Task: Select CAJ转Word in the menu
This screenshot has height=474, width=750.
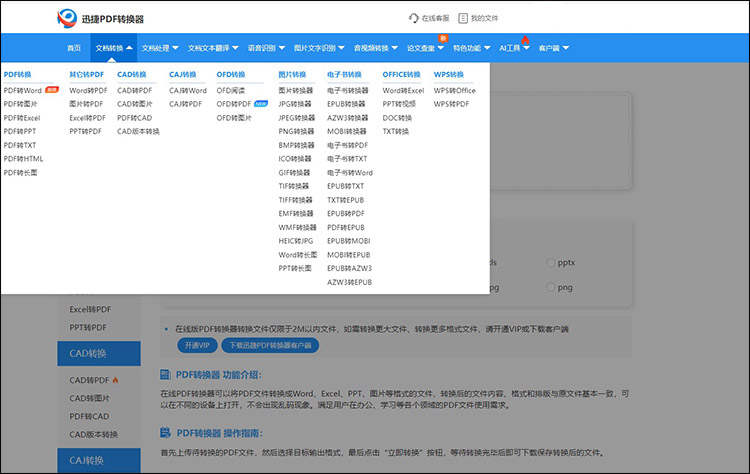Action: [x=188, y=90]
